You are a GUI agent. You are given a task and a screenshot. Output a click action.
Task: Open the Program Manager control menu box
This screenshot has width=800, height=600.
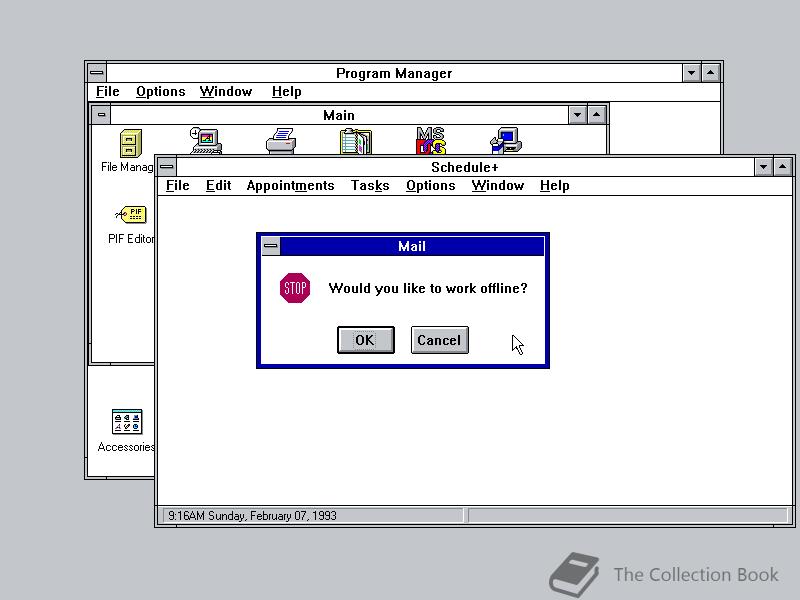click(97, 73)
